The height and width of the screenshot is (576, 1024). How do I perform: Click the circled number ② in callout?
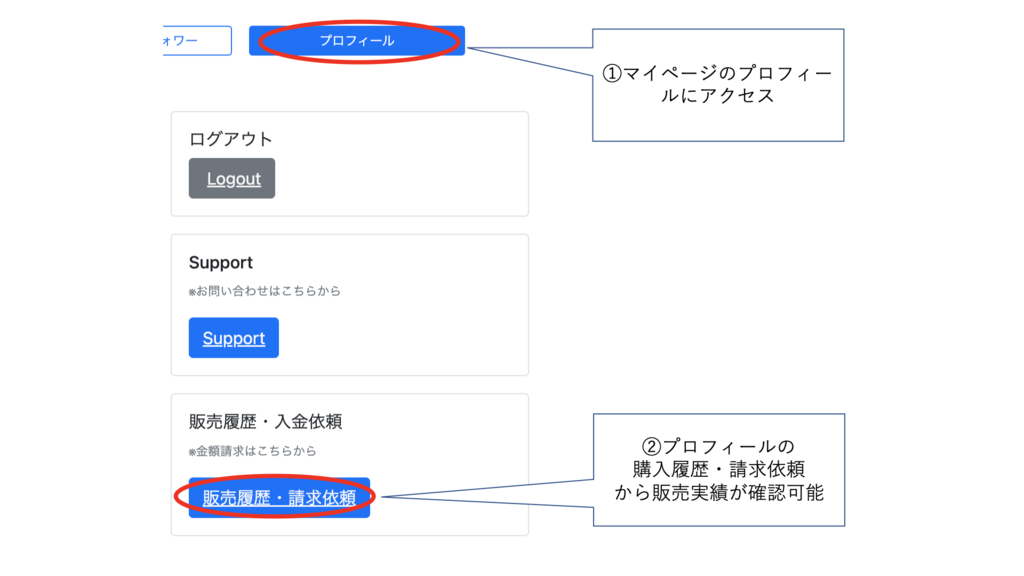(x=650, y=446)
